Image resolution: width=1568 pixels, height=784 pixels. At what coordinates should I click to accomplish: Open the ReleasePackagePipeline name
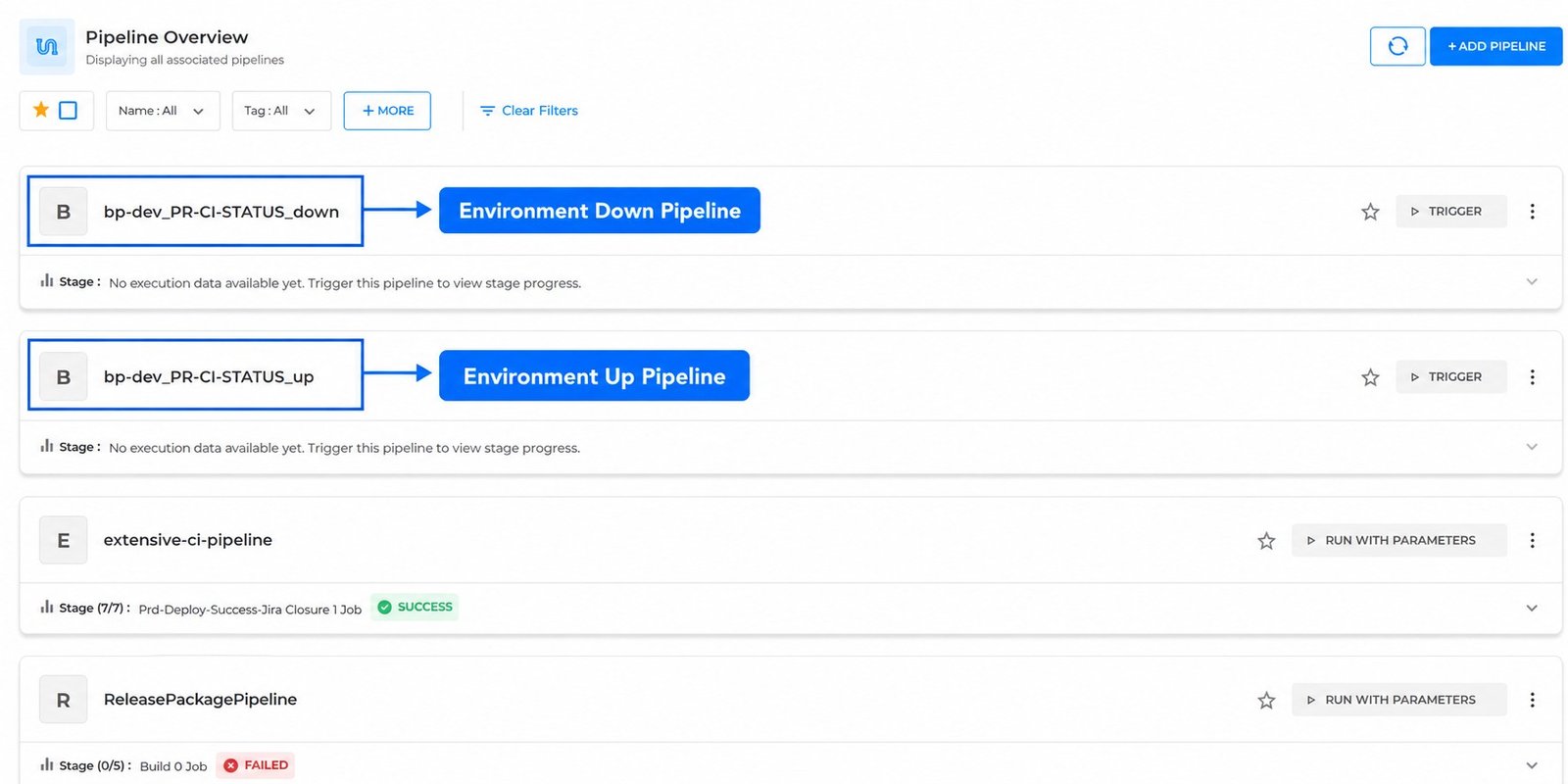[x=200, y=700]
